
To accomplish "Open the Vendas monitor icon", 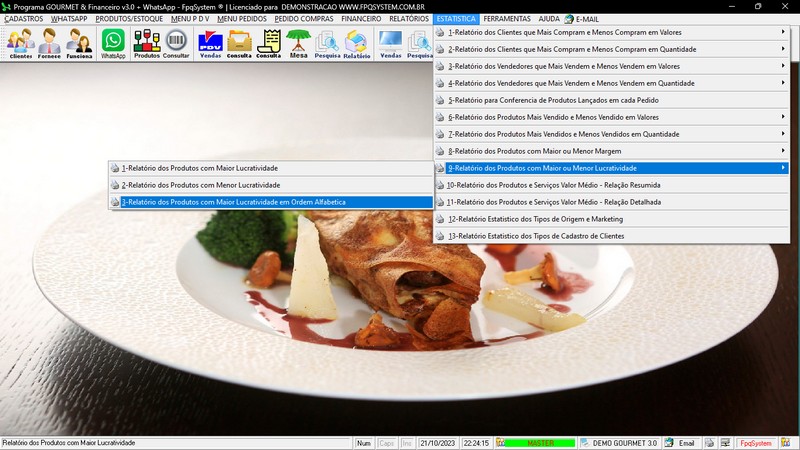I will click(x=391, y=43).
